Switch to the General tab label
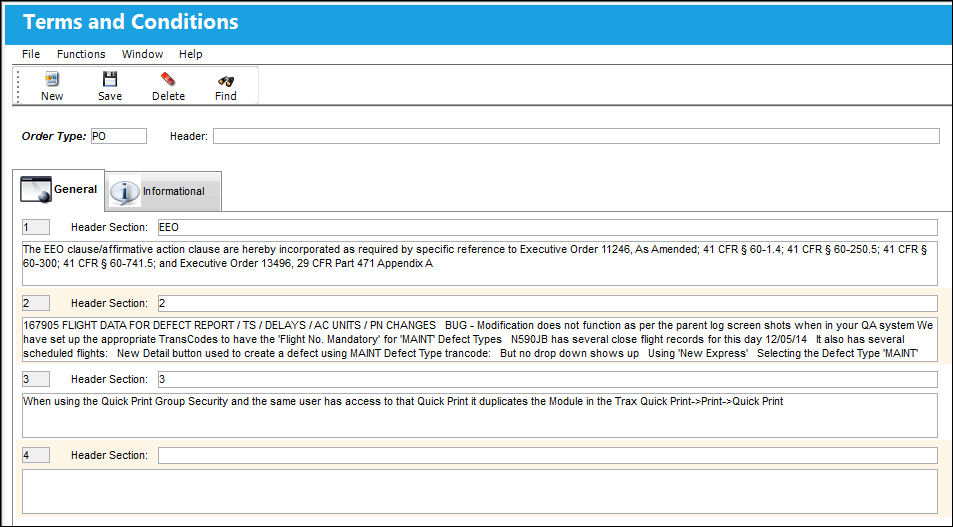Viewport: 953px width, 527px height. pyautogui.click(x=75, y=189)
